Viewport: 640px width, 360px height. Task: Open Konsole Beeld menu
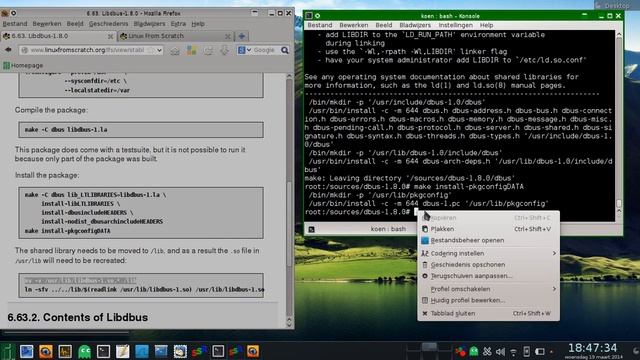click(384, 25)
